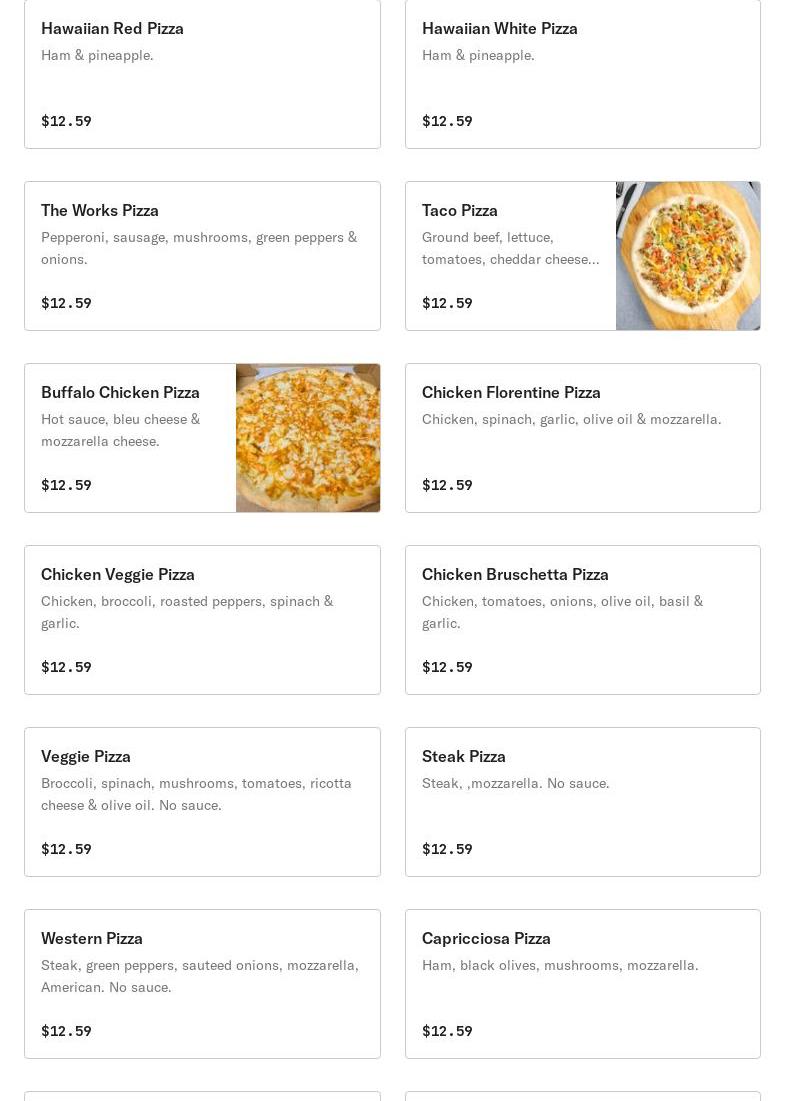The width and height of the screenshot is (785, 1101).
Task: Click The Works Pizza ingredients description
Action: pyautogui.click(x=199, y=248)
